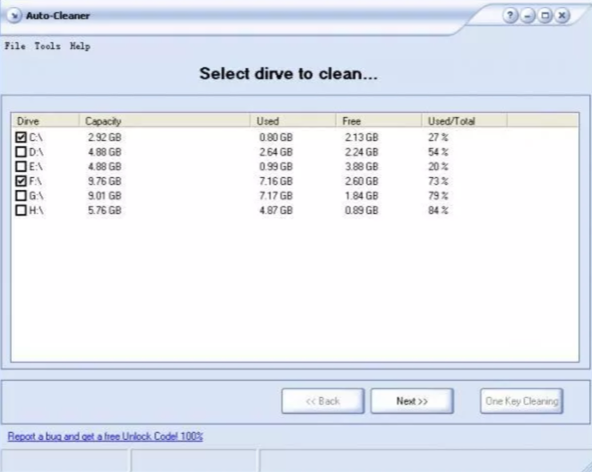Image resolution: width=593 pixels, height=472 pixels.
Task: Open the help question mark icon
Action: pos(510,16)
